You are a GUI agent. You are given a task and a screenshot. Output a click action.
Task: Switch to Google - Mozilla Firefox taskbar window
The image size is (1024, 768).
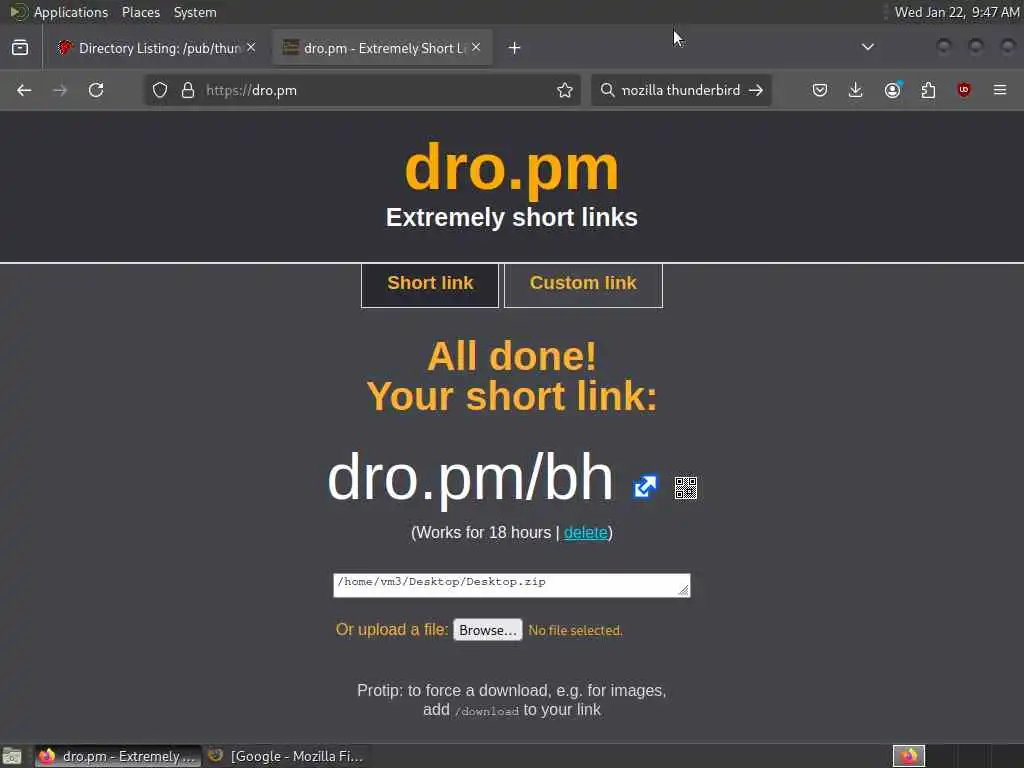click(x=285, y=756)
